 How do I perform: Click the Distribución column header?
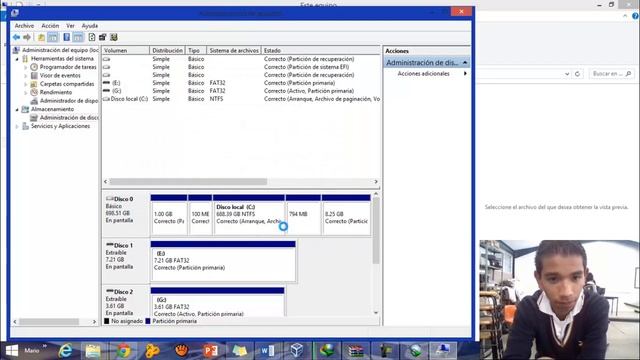coord(167,51)
